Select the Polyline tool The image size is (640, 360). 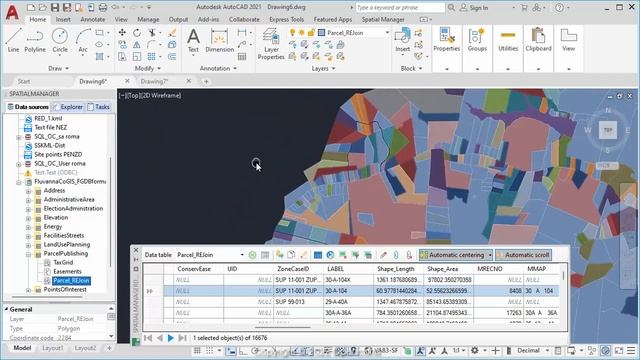35,40
